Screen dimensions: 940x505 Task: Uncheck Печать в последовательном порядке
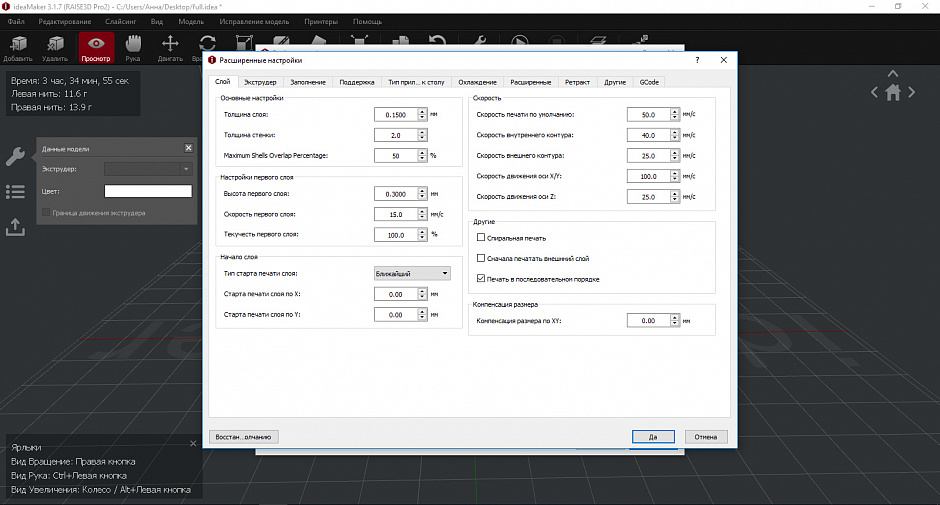(481, 278)
